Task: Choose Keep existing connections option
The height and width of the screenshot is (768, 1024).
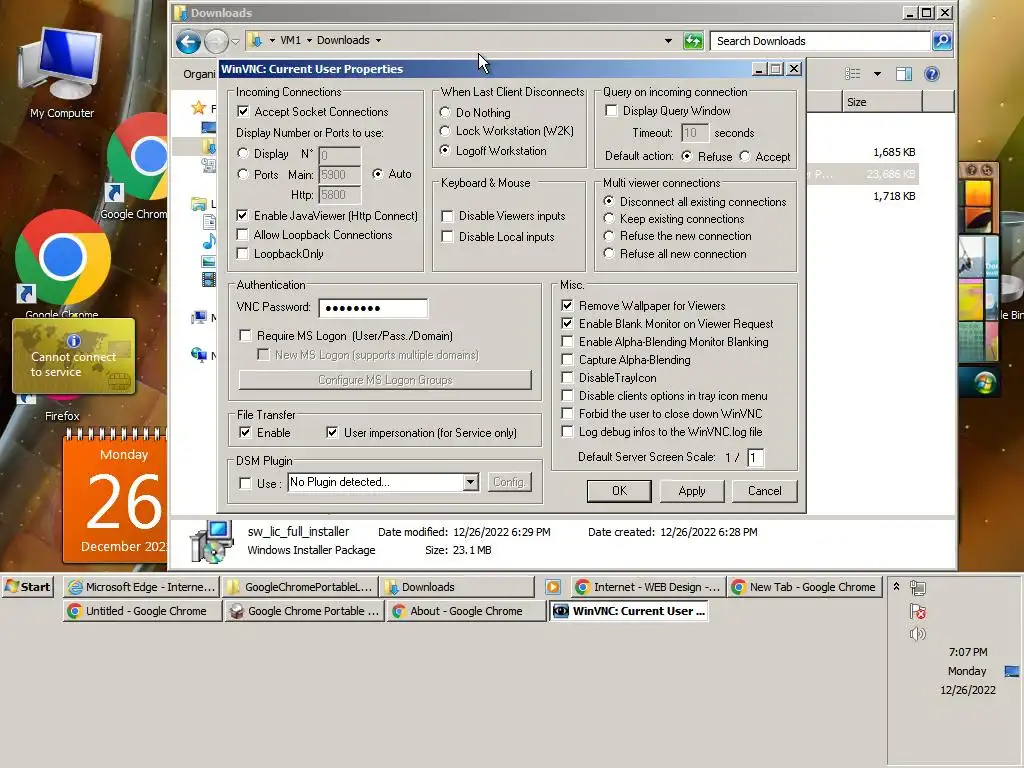Action: 609,219
